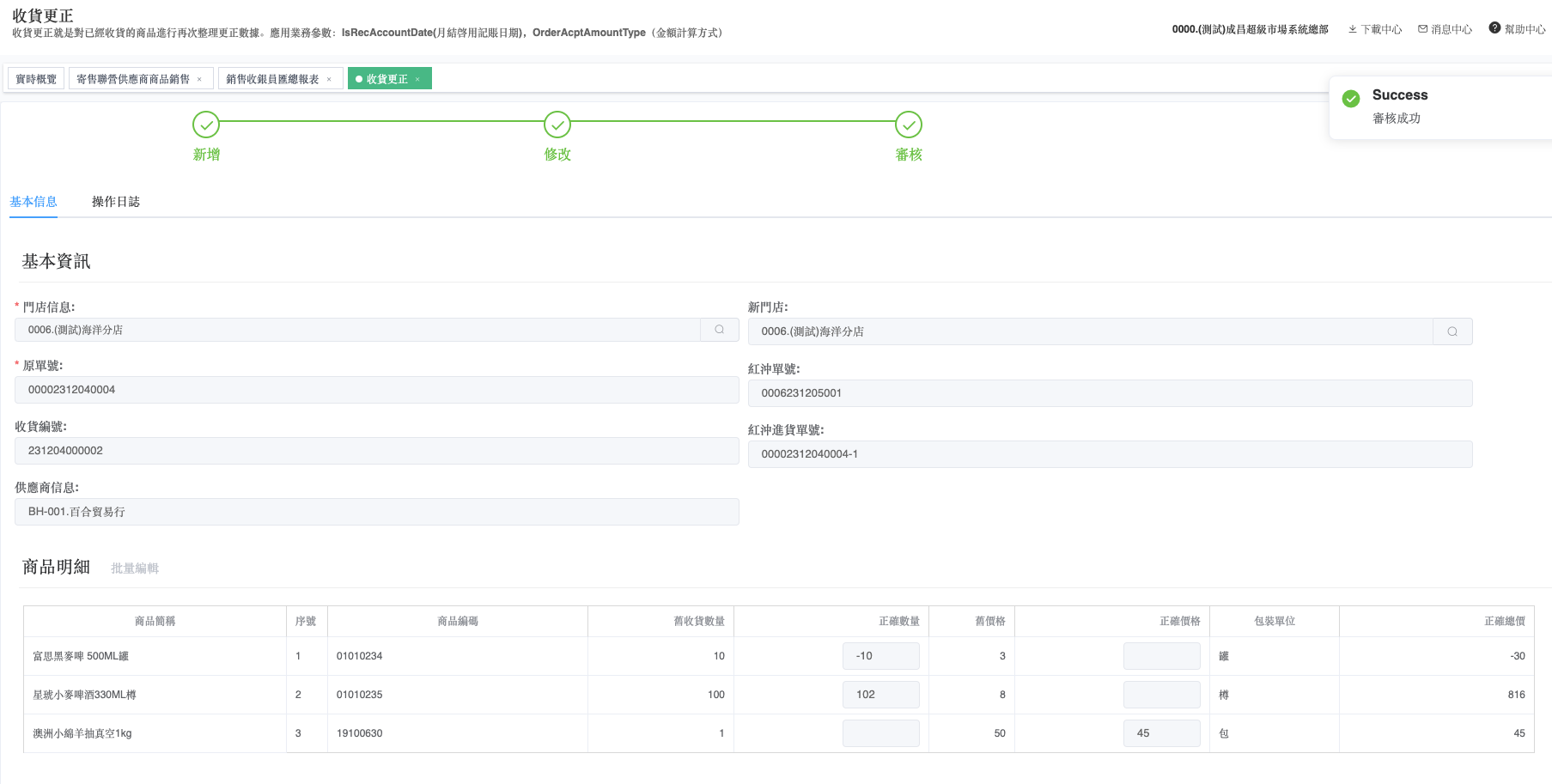Viewport: 1552px width, 784px height.
Task: Close the 銷售收銀員匯總報表 tab
Action: (x=329, y=79)
